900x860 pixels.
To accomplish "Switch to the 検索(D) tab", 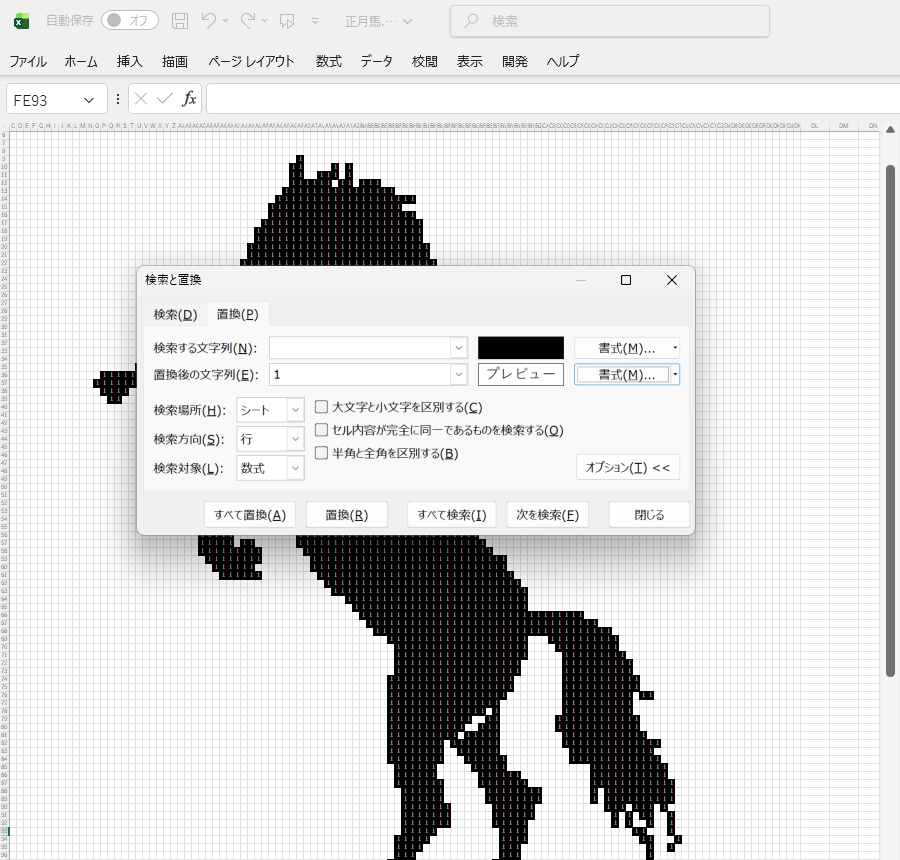I will tap(175, 314).
